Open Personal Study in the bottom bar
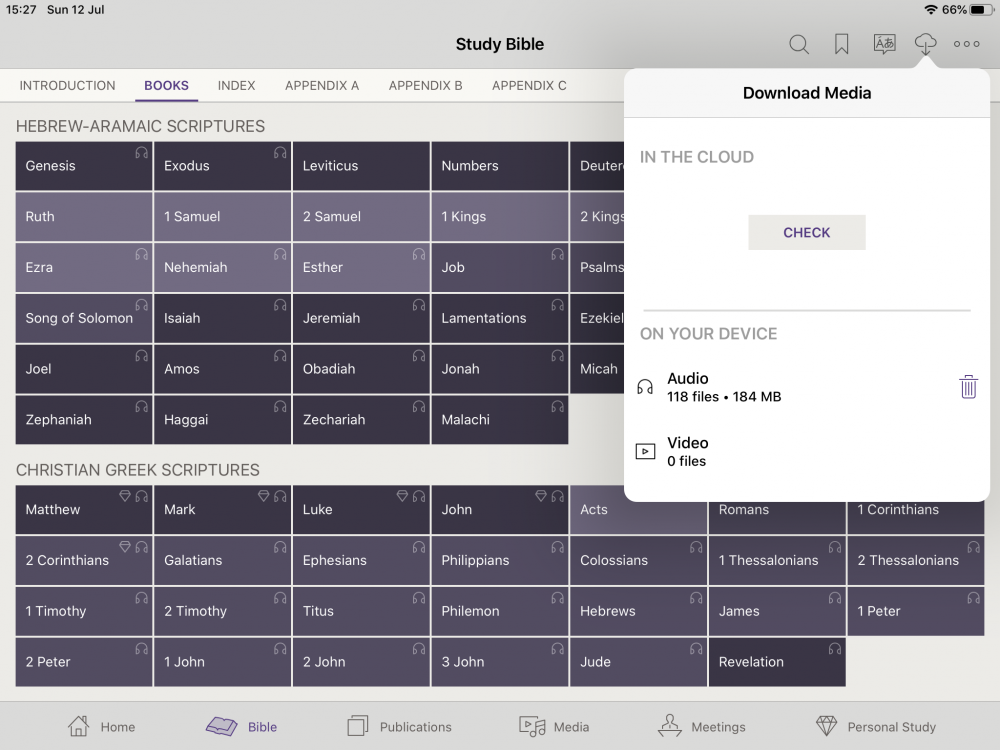 875,727
